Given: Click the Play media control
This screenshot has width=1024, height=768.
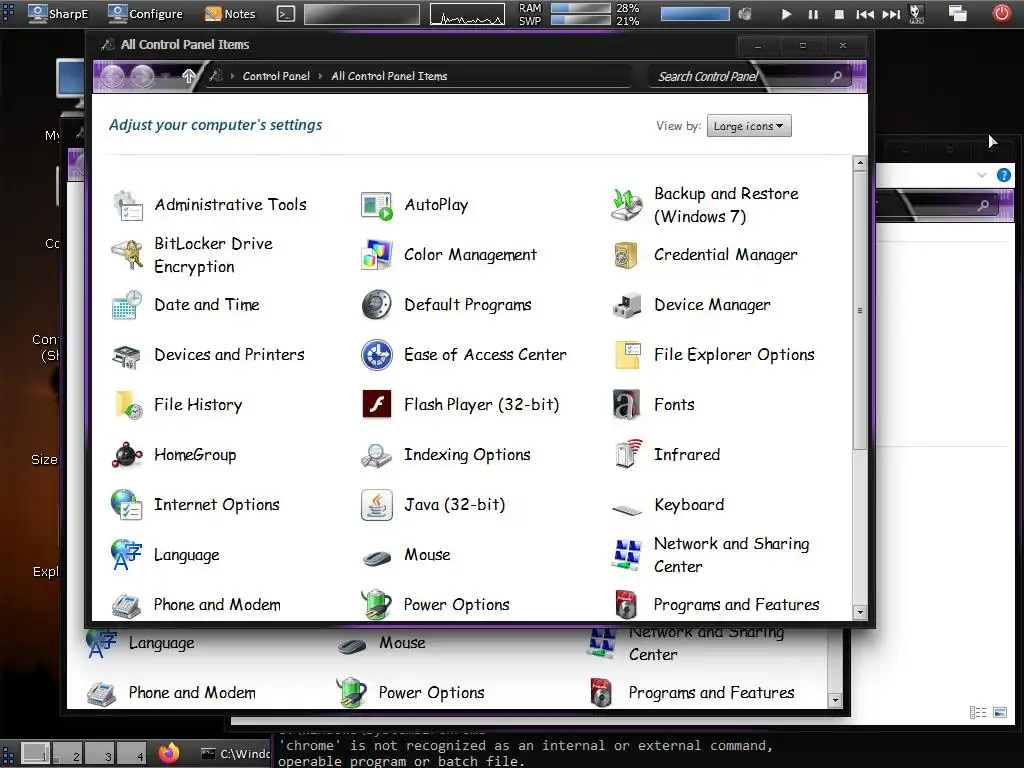Looking at the screenshot, I should click(x=786, y=14).
